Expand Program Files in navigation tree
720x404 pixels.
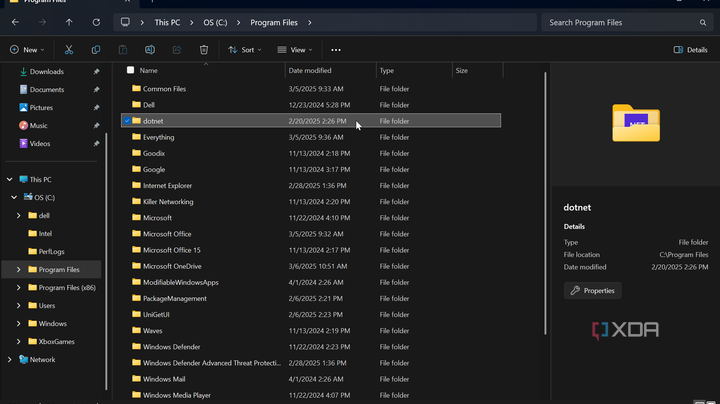pos(18,269)
